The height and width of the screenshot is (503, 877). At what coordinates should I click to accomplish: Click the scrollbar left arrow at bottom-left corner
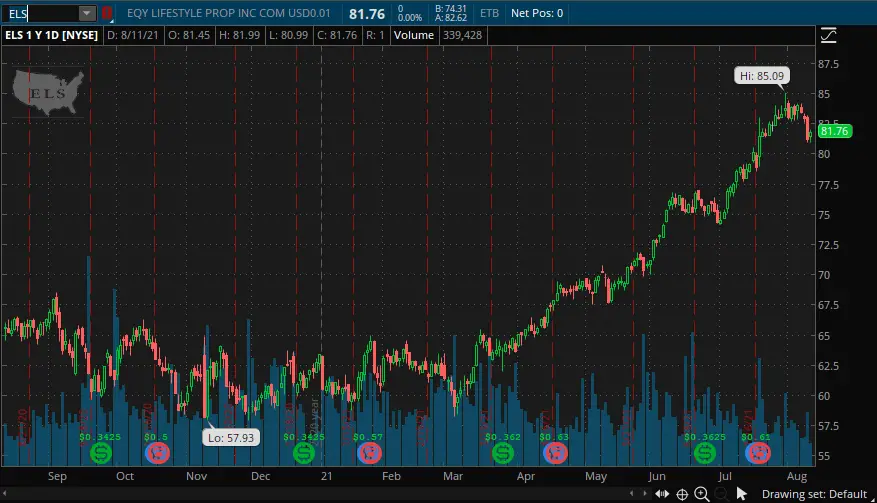click(x=5, y=493)
